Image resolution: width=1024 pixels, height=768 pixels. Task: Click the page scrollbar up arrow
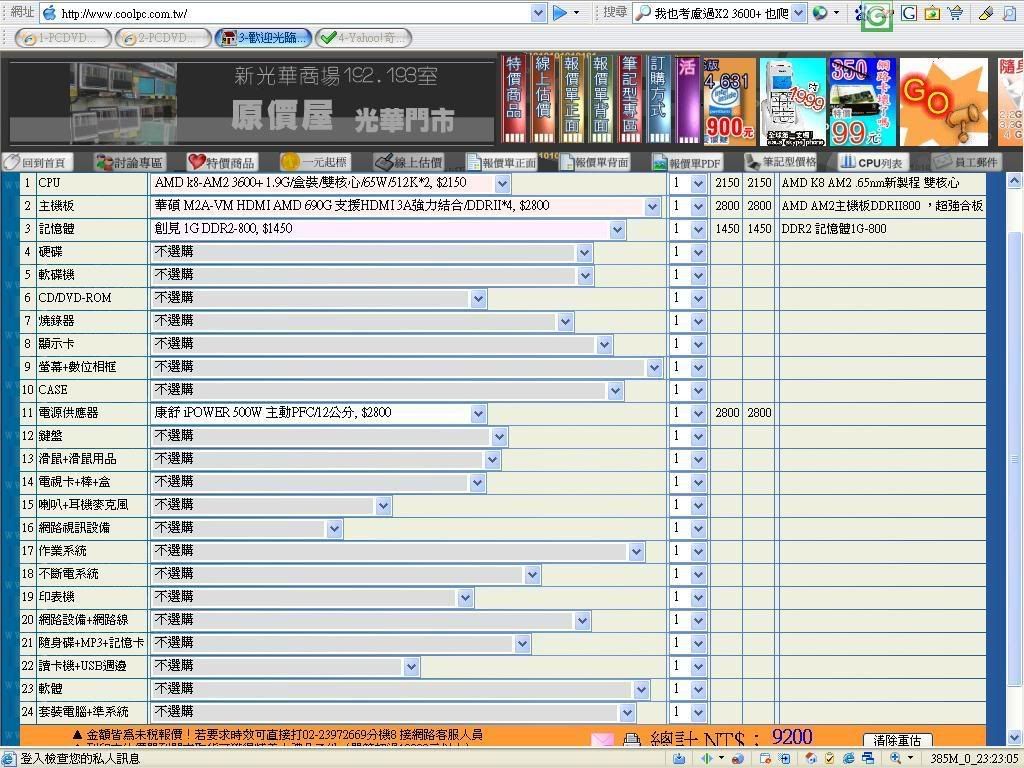1014,180
